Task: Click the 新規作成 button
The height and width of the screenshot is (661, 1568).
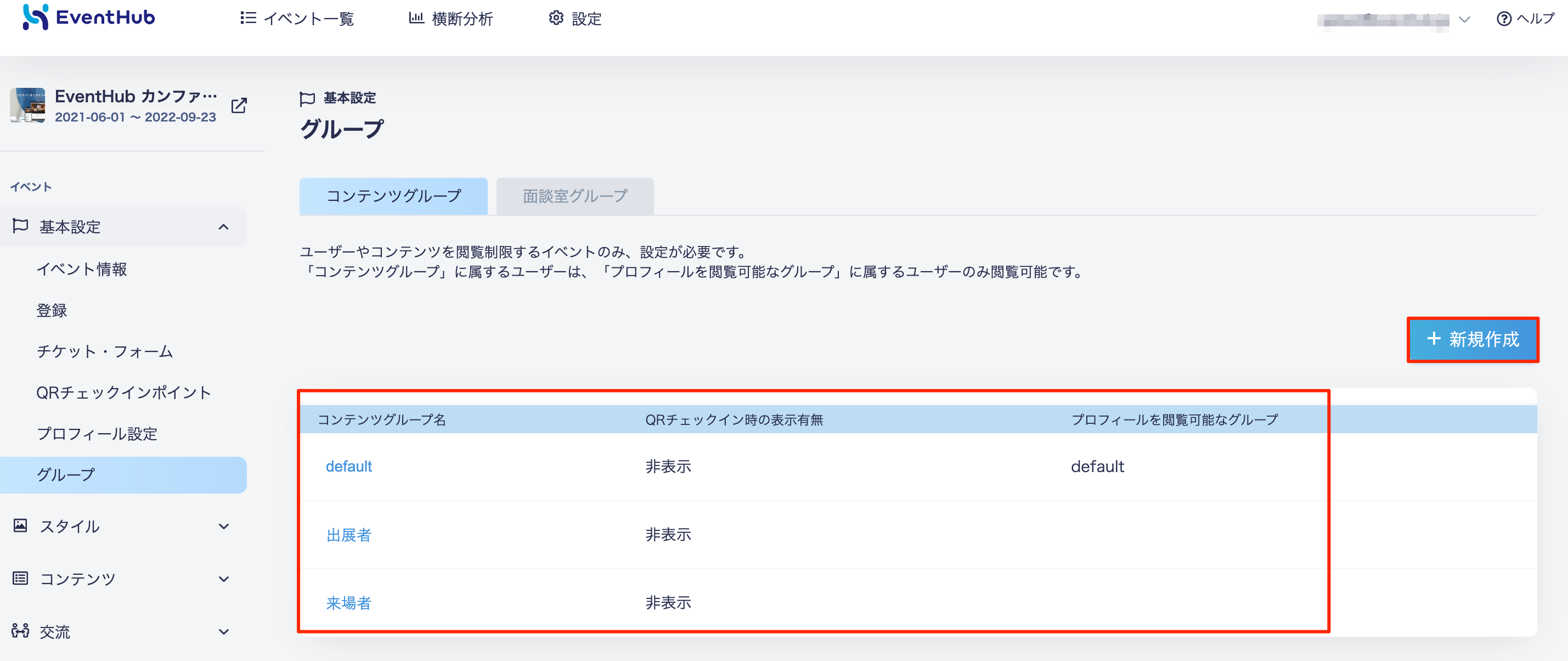Action: [1473, 339]
